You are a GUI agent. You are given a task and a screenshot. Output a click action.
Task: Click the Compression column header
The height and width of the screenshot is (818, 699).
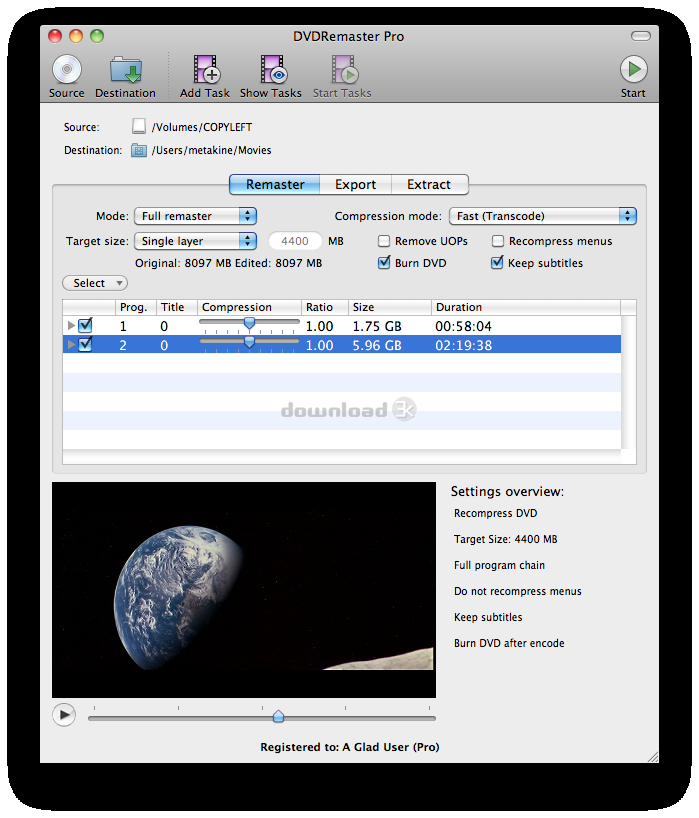pos(249,307)
